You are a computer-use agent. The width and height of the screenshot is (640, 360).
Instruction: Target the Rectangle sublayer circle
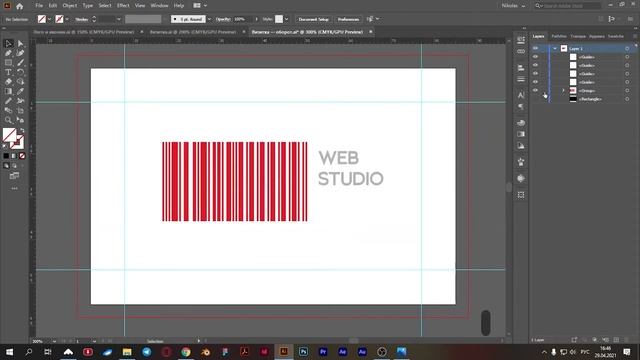pyautogui.click(x=627, y=99)
